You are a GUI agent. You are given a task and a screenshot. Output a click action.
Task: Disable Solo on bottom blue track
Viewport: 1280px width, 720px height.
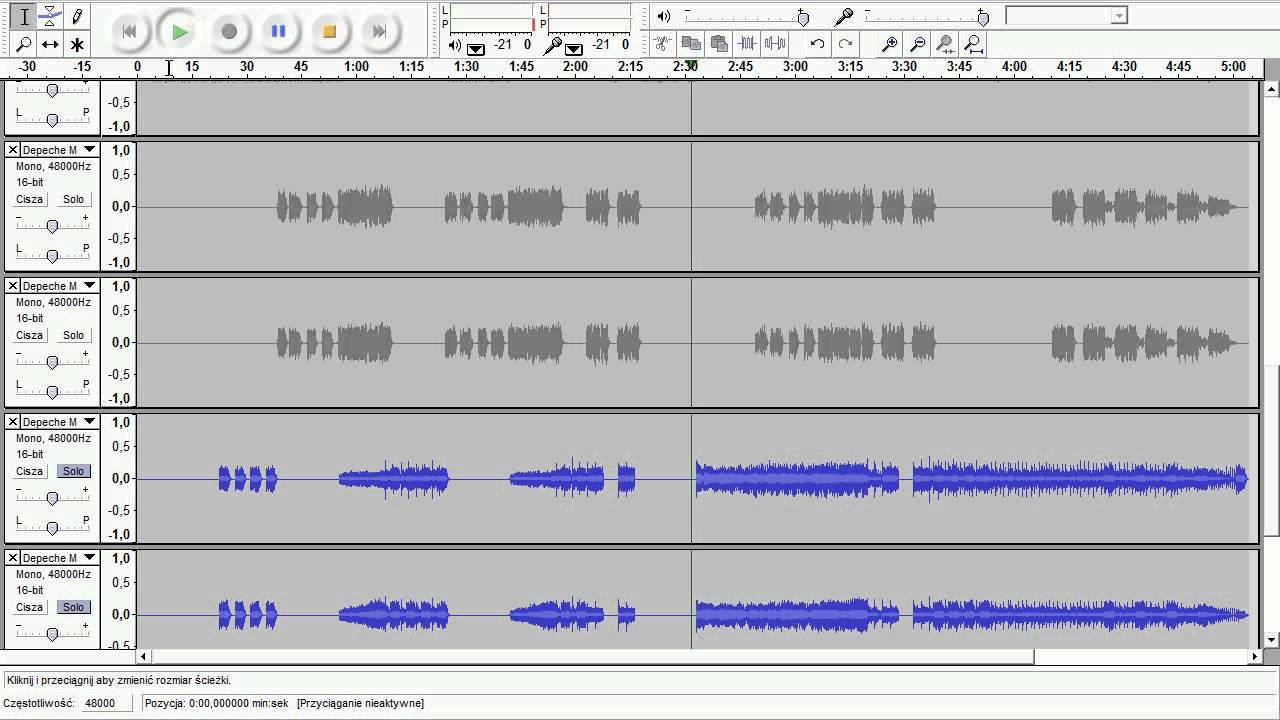pyautogui.click(x=73, y=607)
